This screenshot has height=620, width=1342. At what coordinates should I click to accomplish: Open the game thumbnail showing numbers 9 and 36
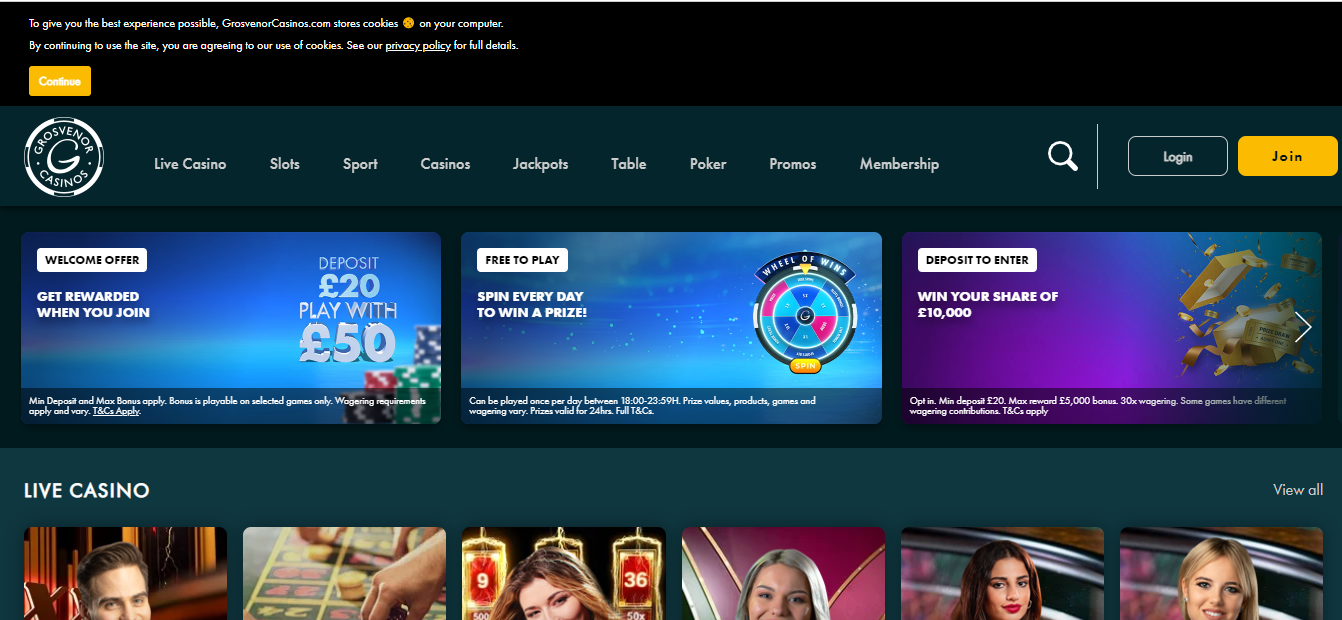point(563,574)
